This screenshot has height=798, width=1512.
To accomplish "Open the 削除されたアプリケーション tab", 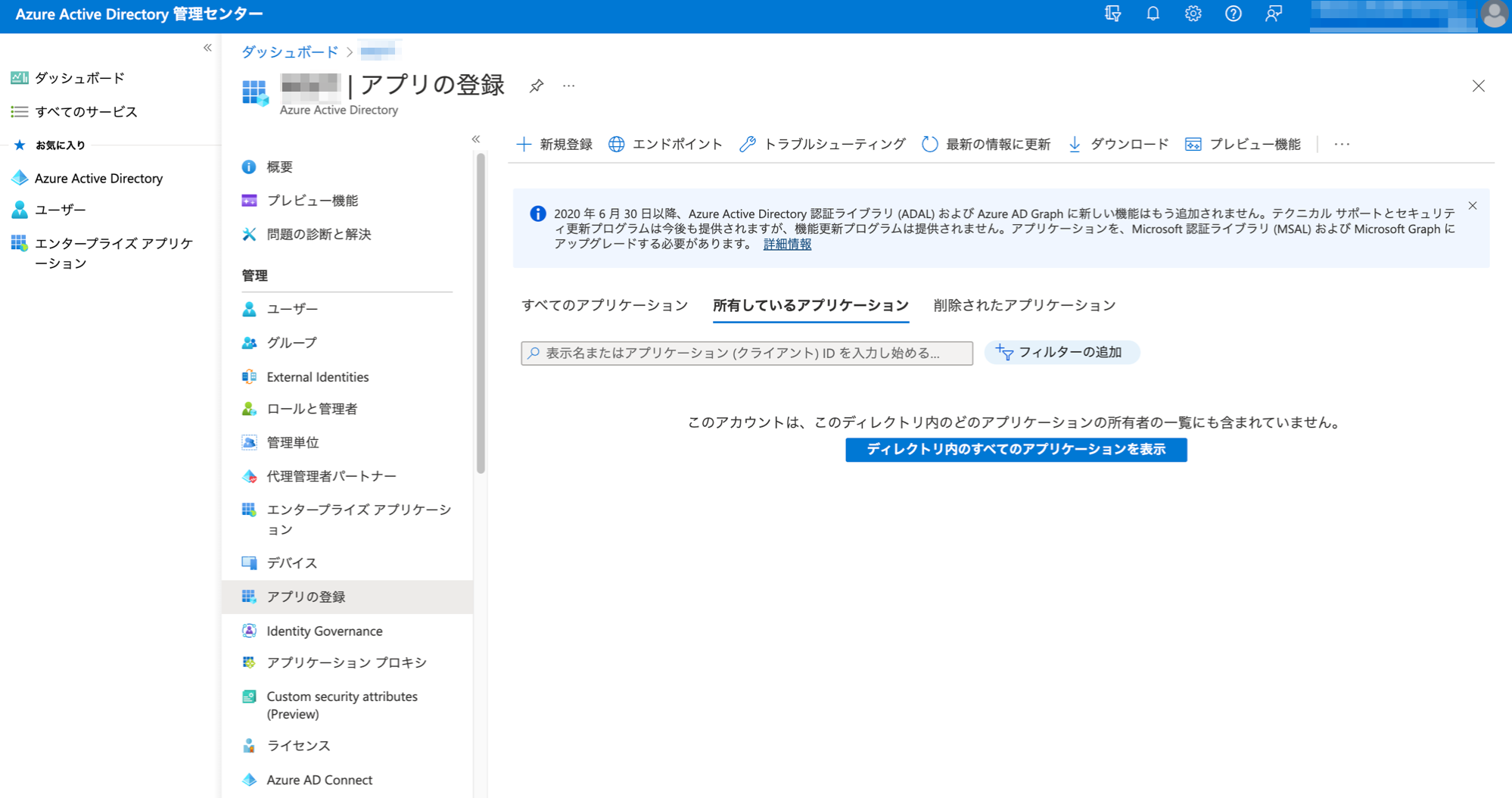I will tap(1025, 305).
